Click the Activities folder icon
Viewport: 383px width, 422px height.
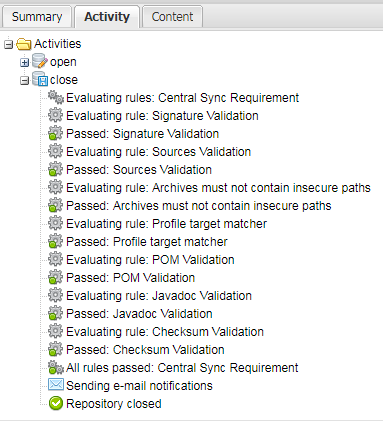pyautogui.click(x=23, y=44)
